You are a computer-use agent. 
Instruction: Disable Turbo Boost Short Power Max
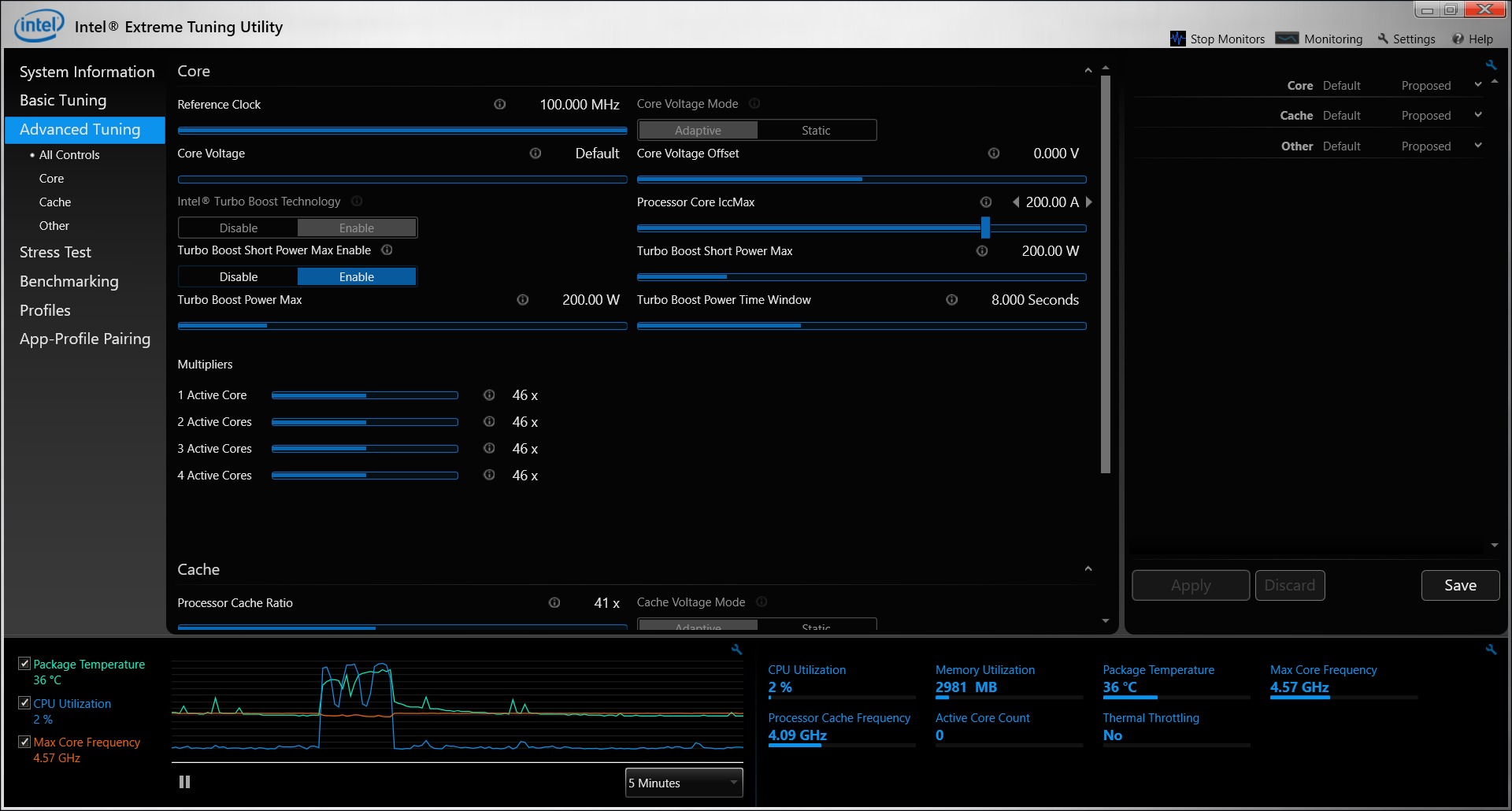[239, 276]
